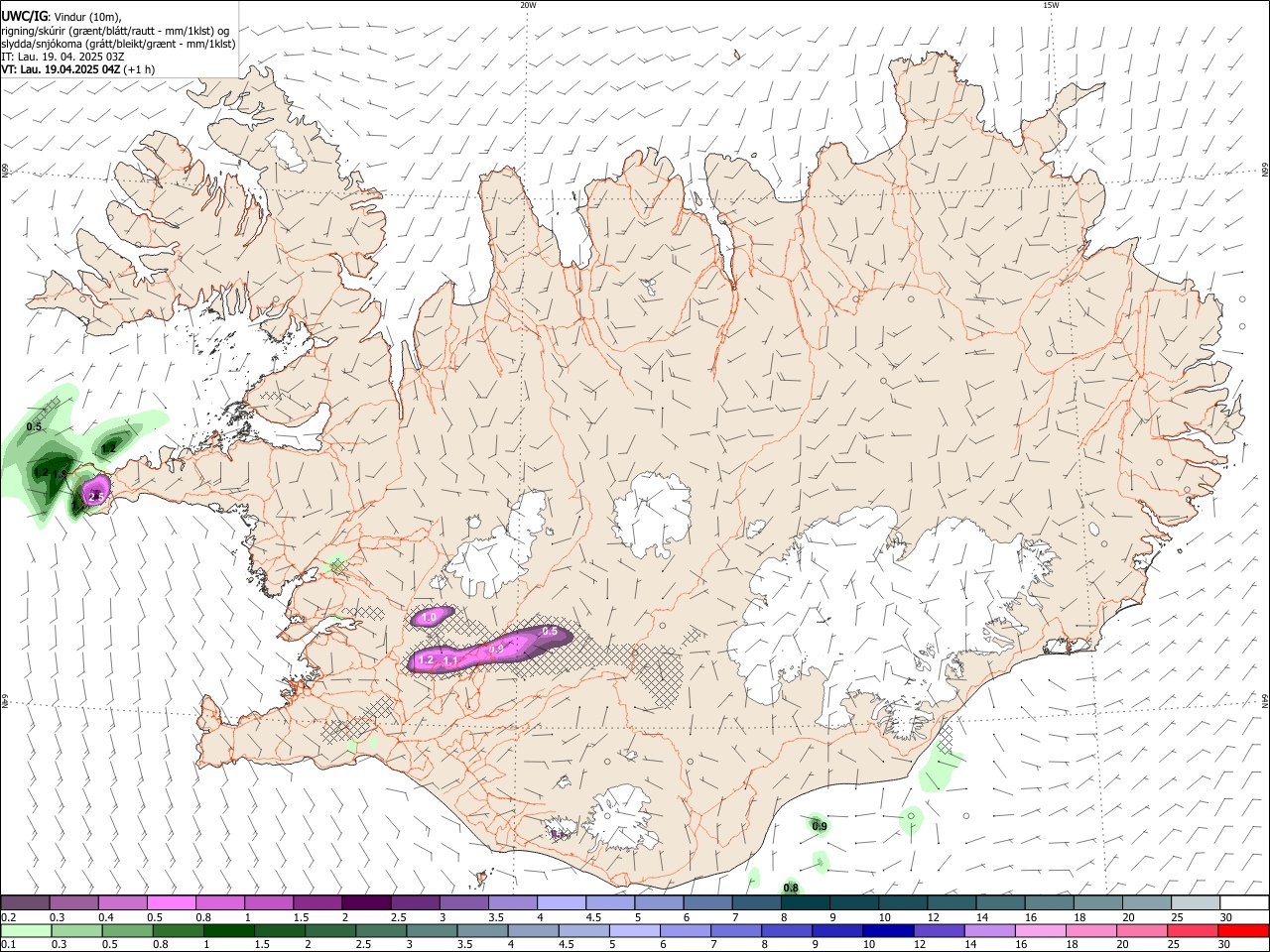Pick the bright pink 0.5–0.8 snow scale swatch
Viewport: 1270px width, 952px height.
tap(172, 902)
